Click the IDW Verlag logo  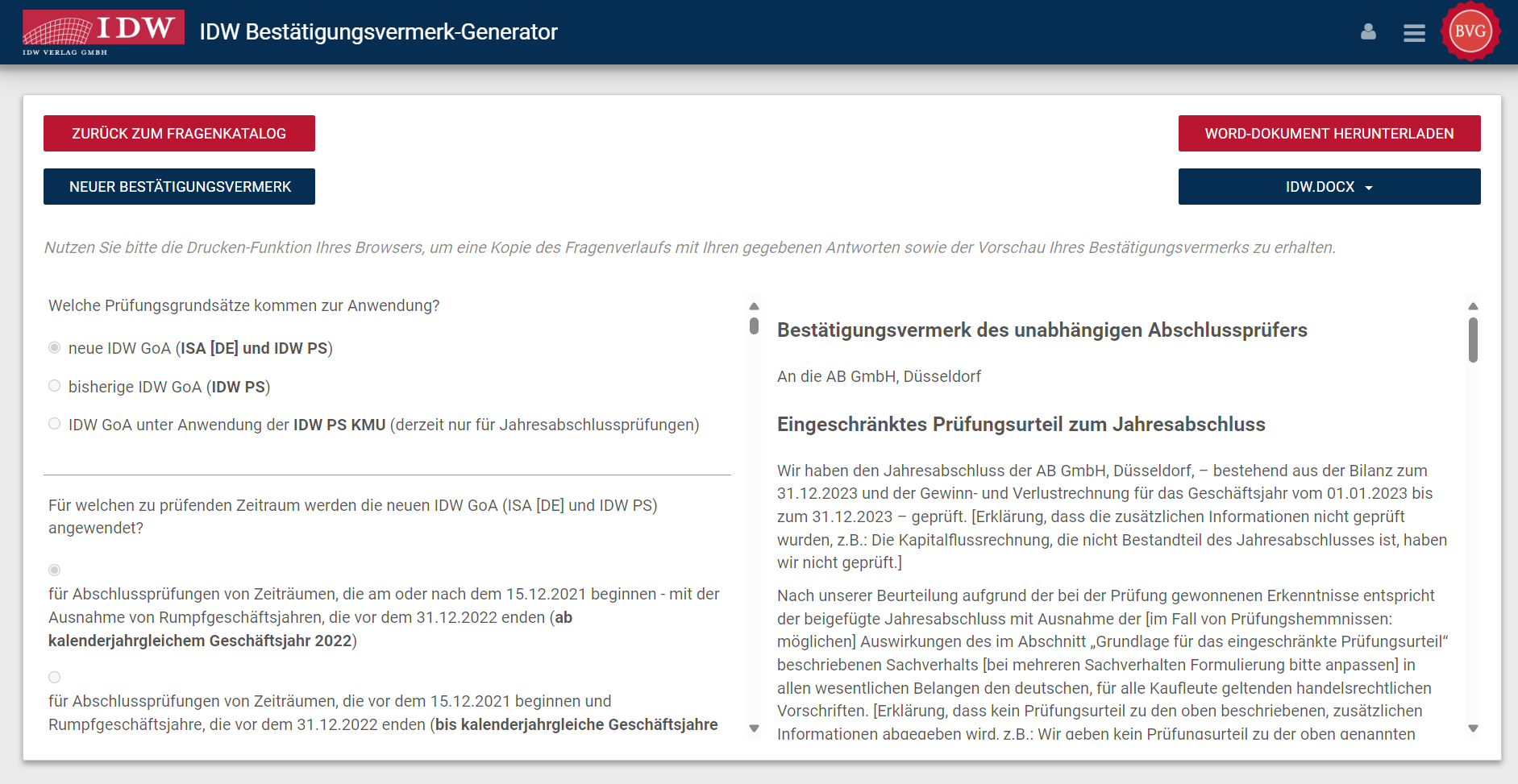click(x=103, y=32)
